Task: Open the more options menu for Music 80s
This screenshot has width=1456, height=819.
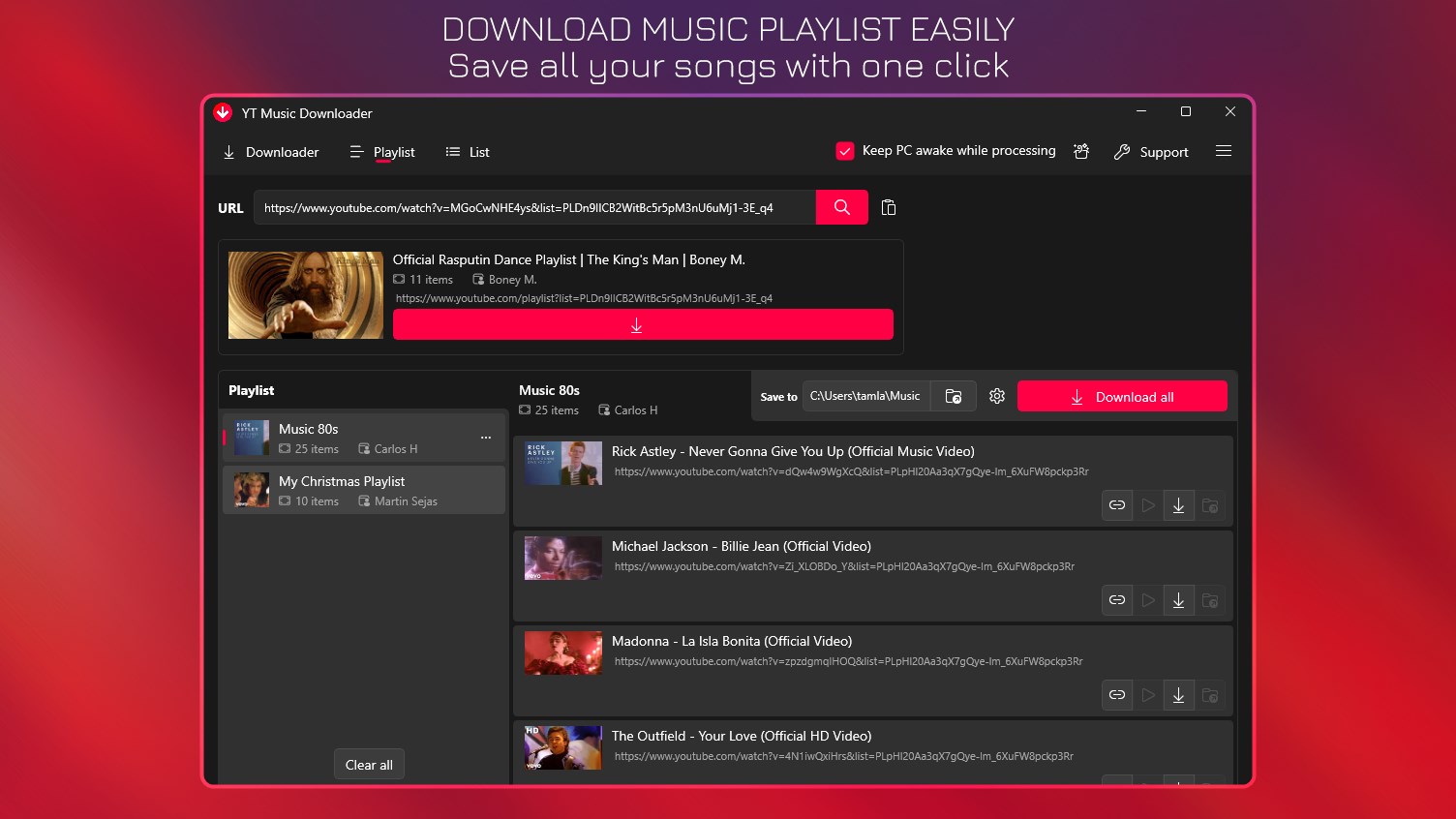Action: point(485,438)
